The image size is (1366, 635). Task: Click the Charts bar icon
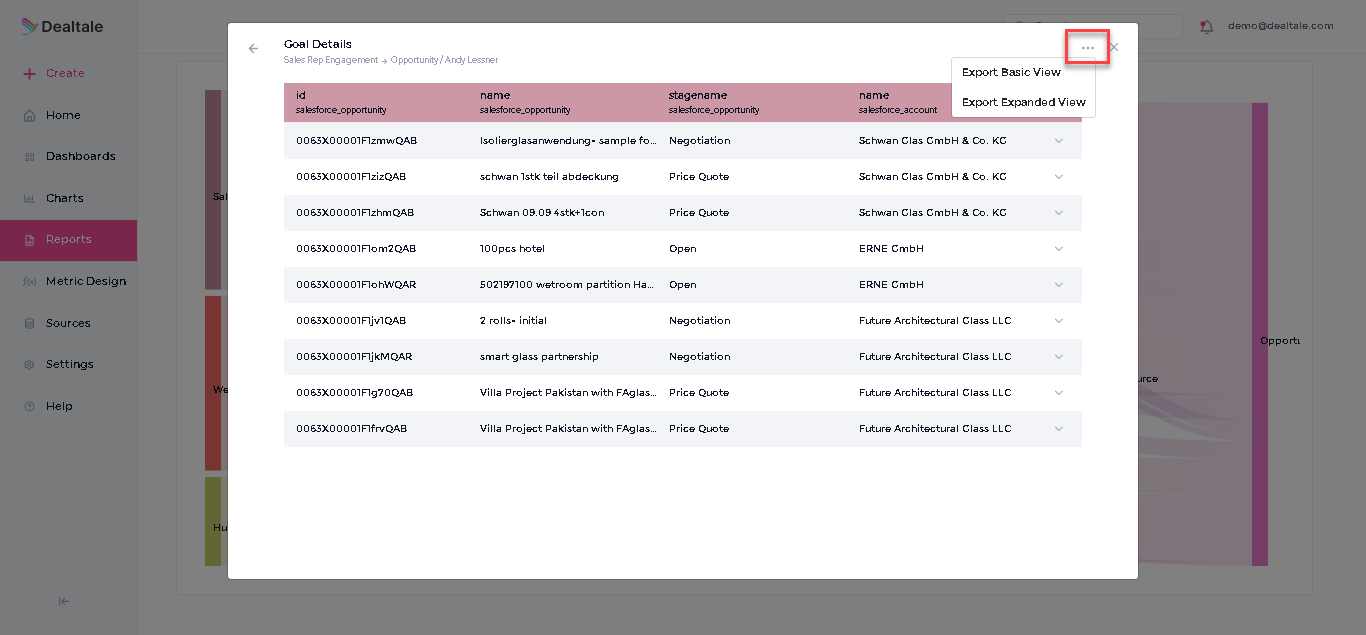click(x=29, y=198)
